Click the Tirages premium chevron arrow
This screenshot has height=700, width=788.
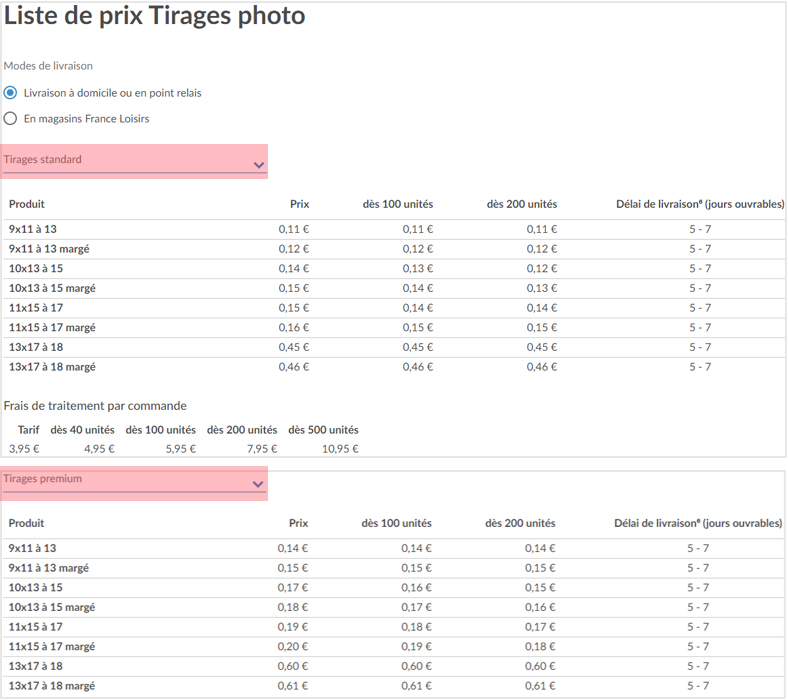pyautogui.click(x=258, y=484)
